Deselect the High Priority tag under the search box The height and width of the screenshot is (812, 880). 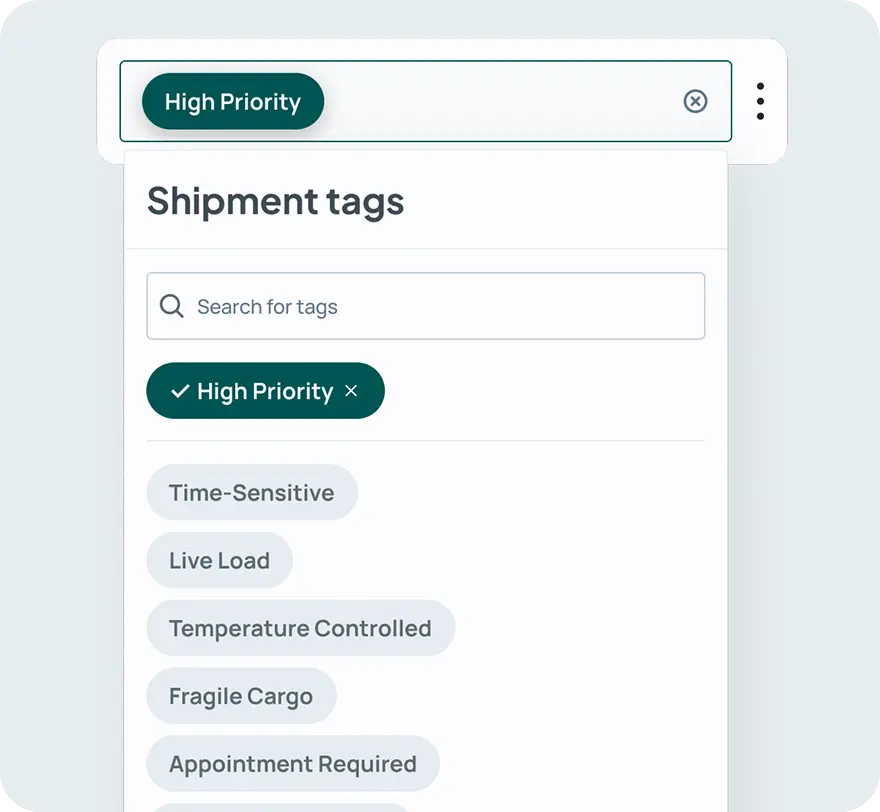(264, 391)
